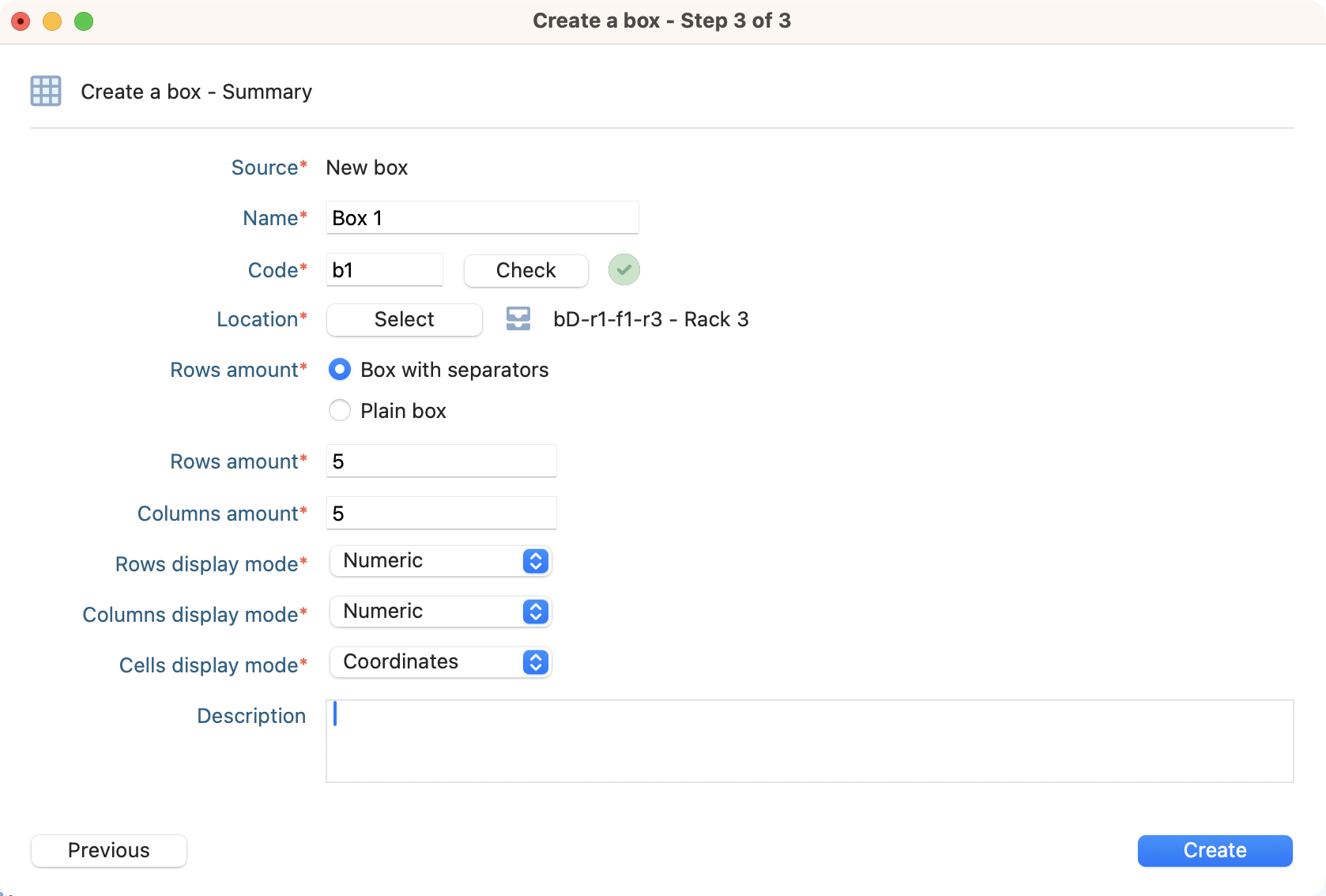Click inside the Description text area

[809, 741]
